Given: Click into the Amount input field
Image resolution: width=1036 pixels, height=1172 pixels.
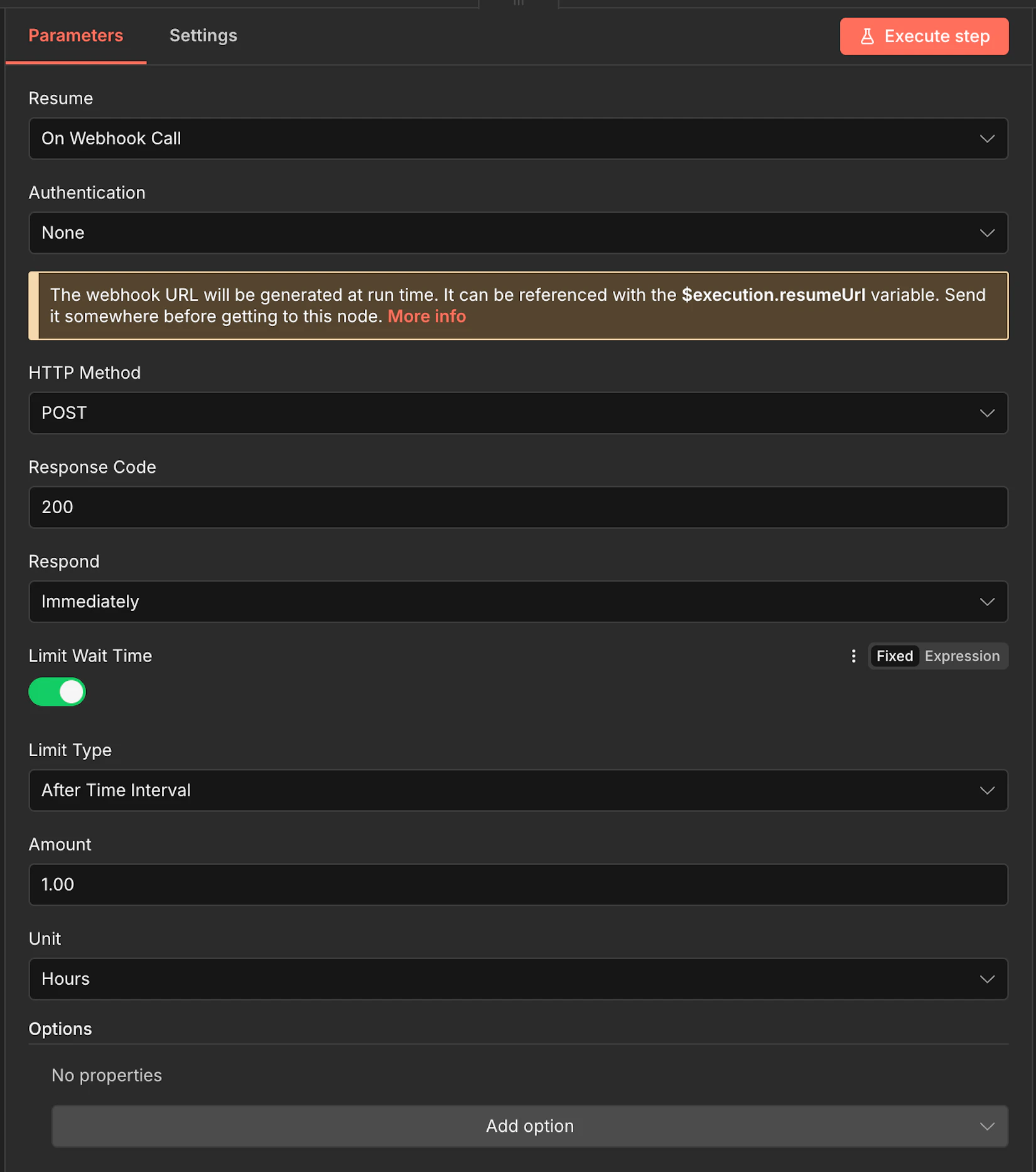Looking at the screenshot, I should tap(517, 884).
